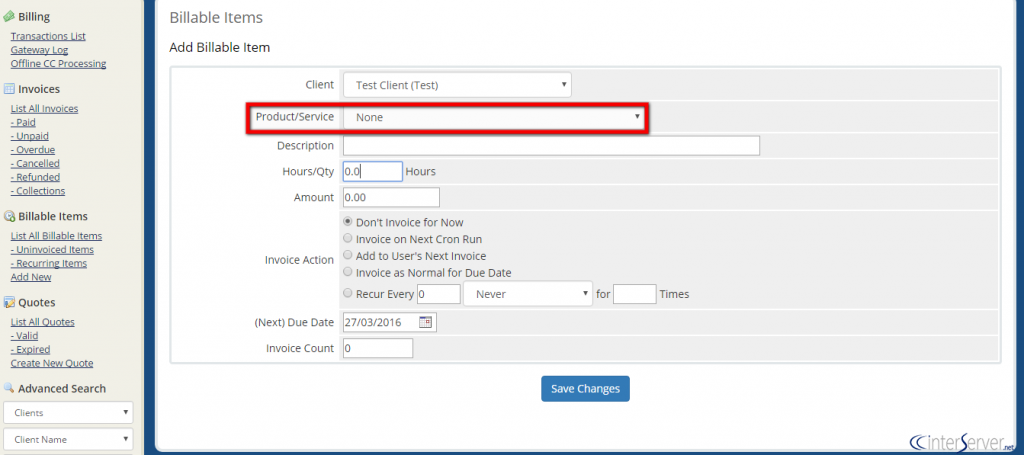
Task: Click the Advanced Search magnifier icon
Action: click(x=9, y=388)
